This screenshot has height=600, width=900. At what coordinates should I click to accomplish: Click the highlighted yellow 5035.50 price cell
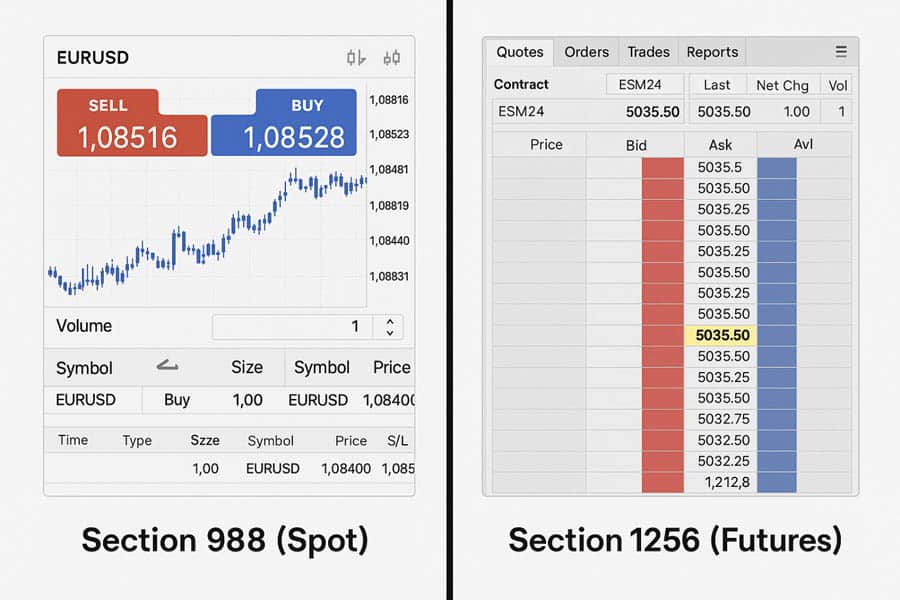(720, 335)
